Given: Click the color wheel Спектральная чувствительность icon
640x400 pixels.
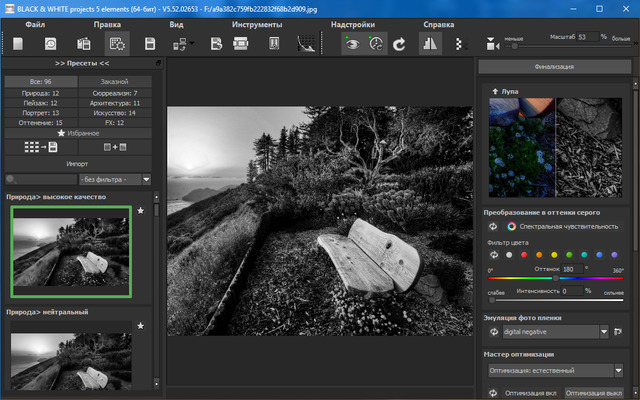Looking at the screenshot, I should click(x=511, y=227).
